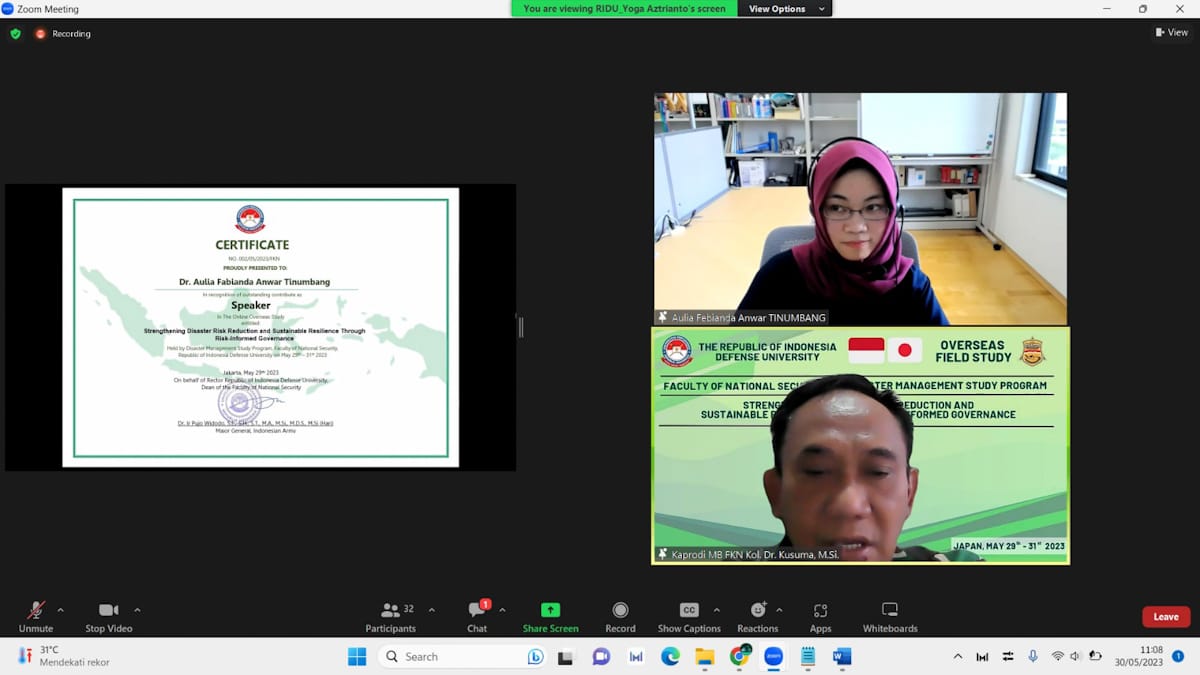Open the purple Chat app on taskbar

point(601,656)
